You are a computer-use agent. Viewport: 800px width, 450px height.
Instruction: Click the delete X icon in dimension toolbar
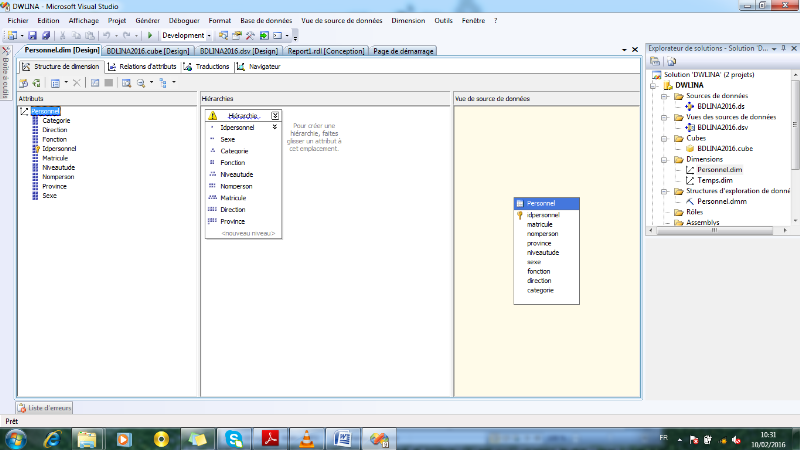click(x=77, y=82)
